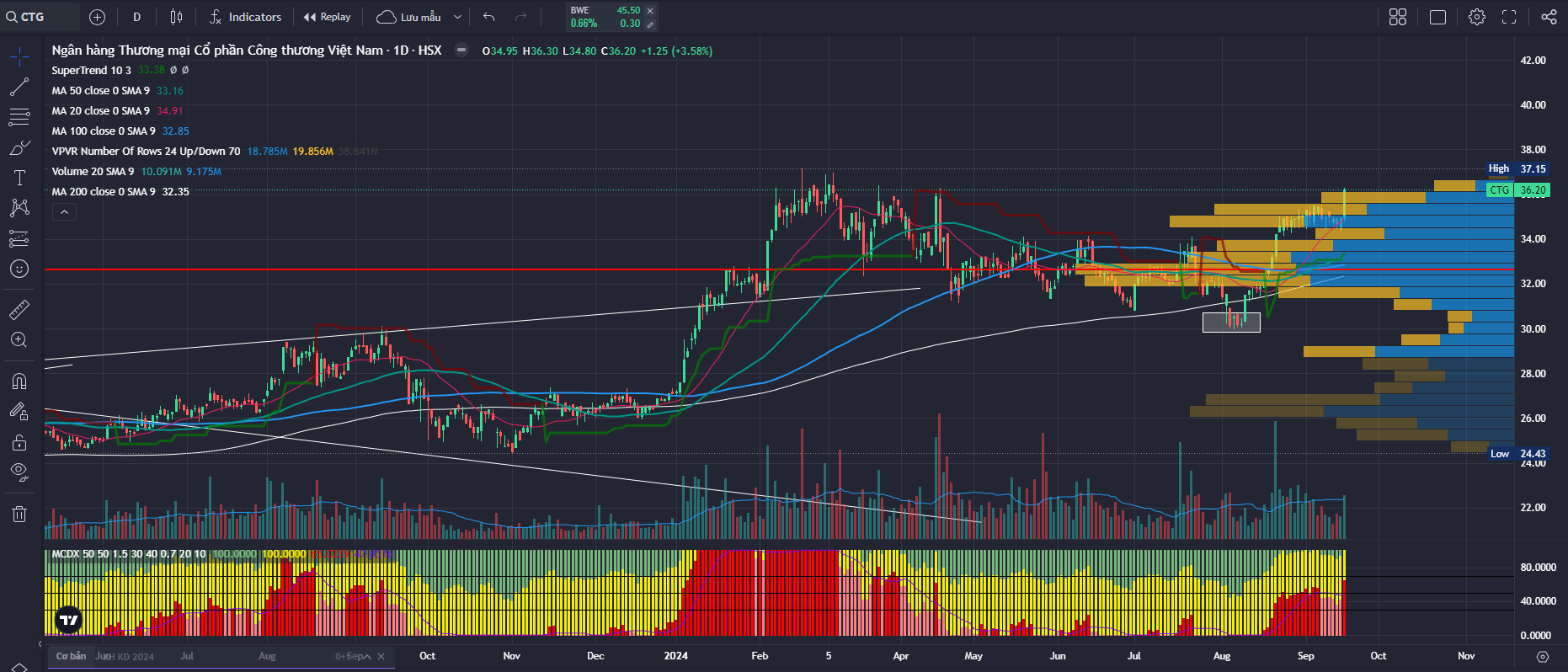Open the H KD 2024 tab
Image resolution: width=1568 pixels, height=672 pixels.
(130, 657)
